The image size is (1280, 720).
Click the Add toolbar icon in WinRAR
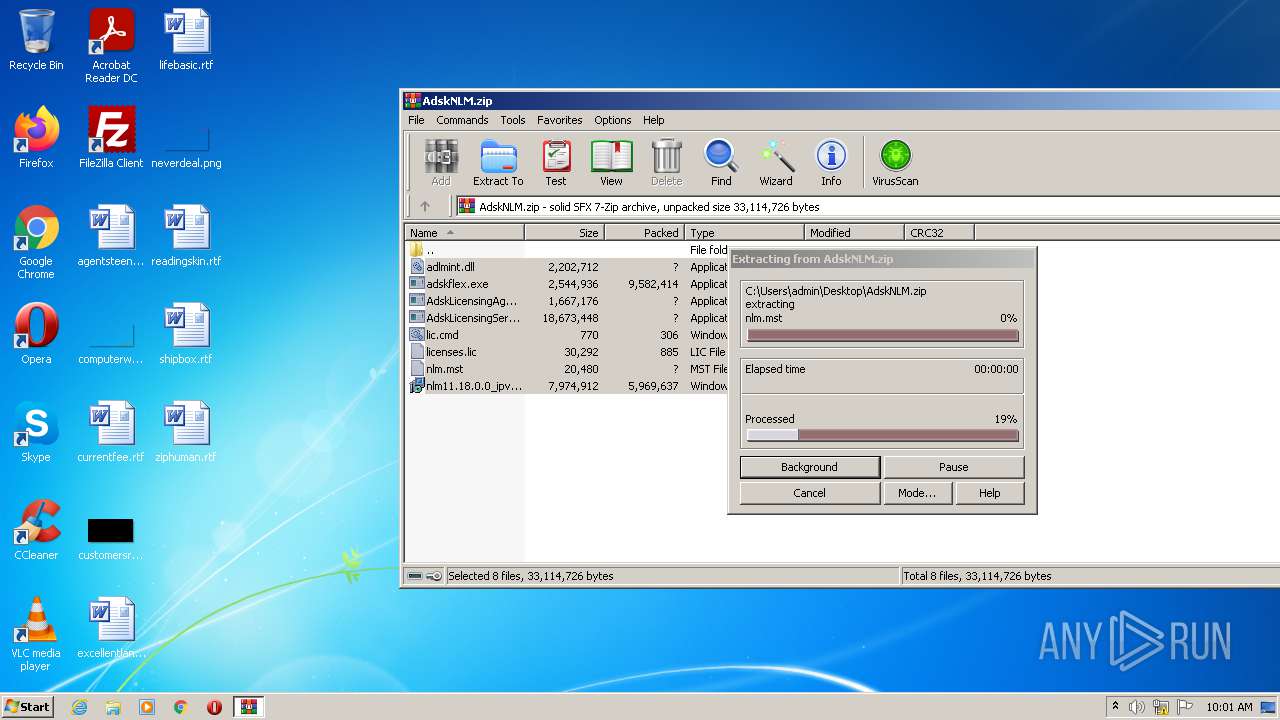click(440, 162)
